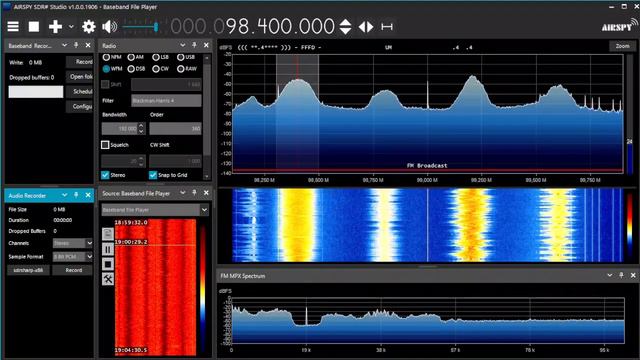Pin the Audio Recorder panel
This screenshot has width=640, height=360.
76,195
